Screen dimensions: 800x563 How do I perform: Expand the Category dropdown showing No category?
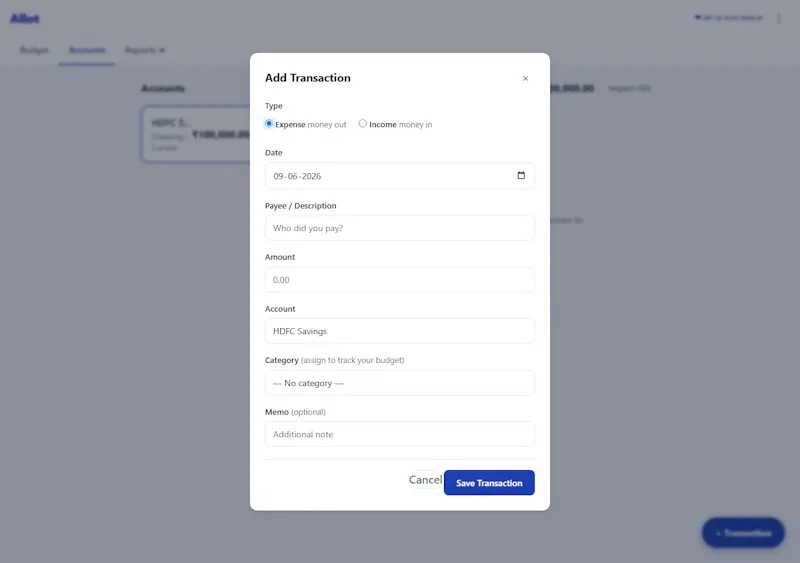tap(399, 383)
